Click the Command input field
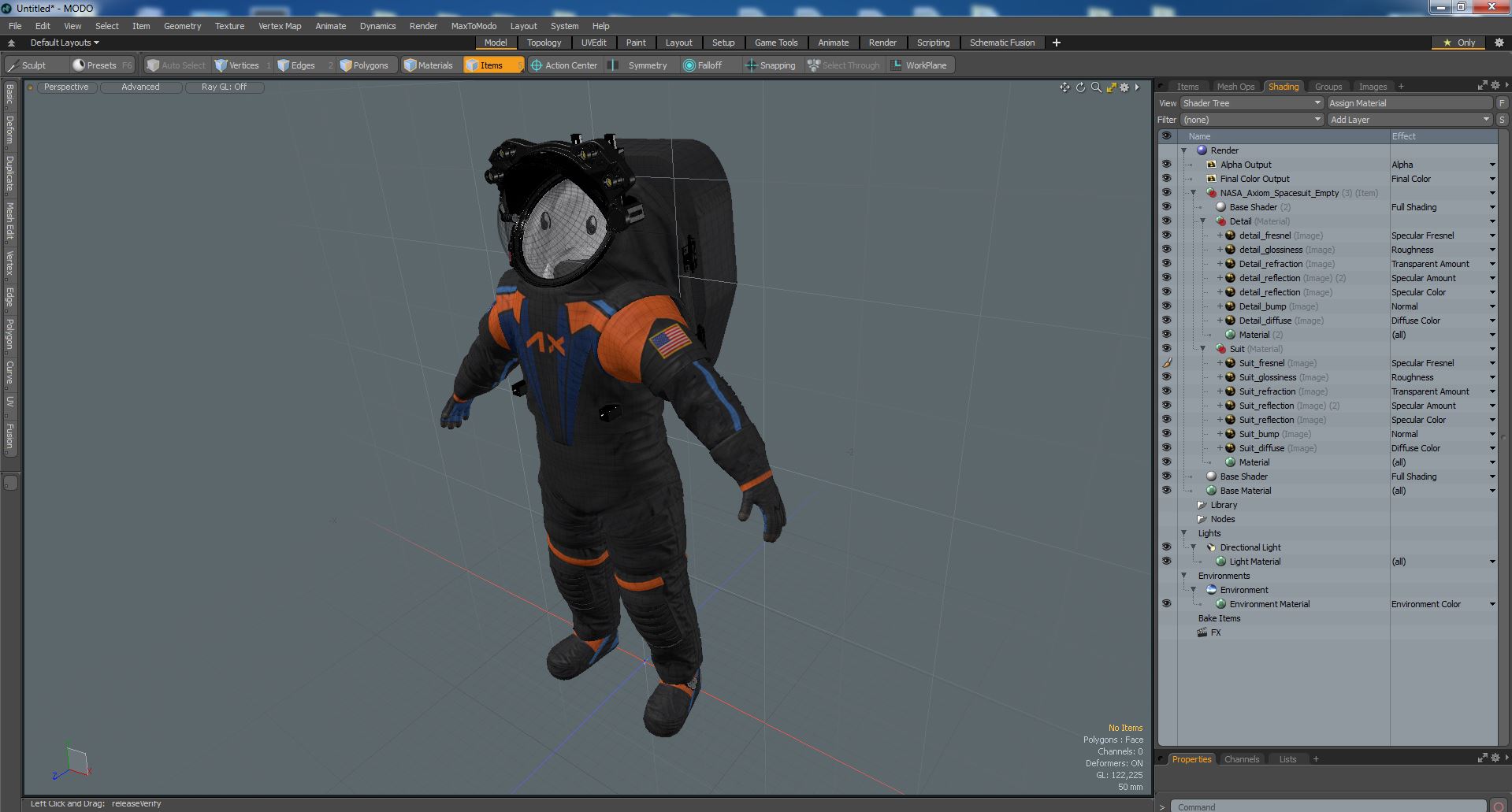The width and height of the screenshot is (1512, 812). [1327, 806]
